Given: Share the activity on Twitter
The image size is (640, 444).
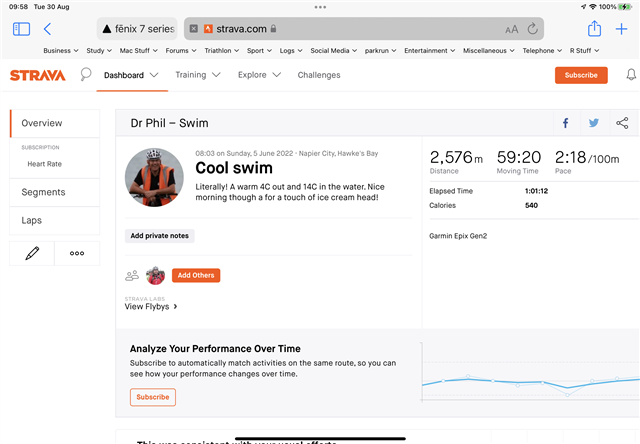Looking at the screenshot, I should 594,123.
